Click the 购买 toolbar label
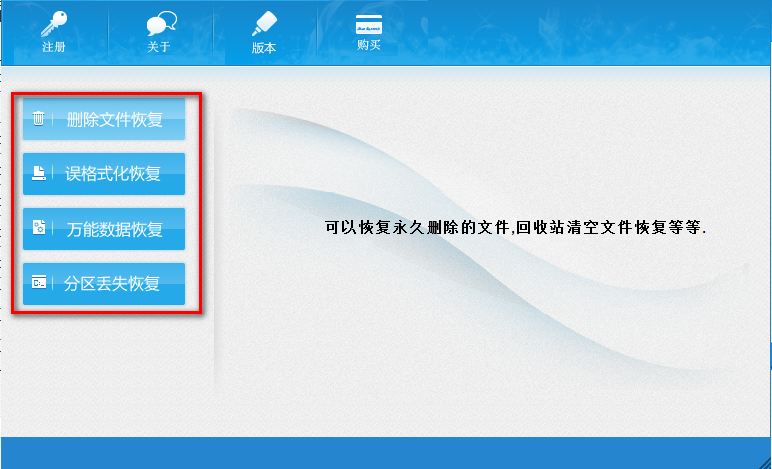This screenshot has height=469, width=772. [369, 45]
